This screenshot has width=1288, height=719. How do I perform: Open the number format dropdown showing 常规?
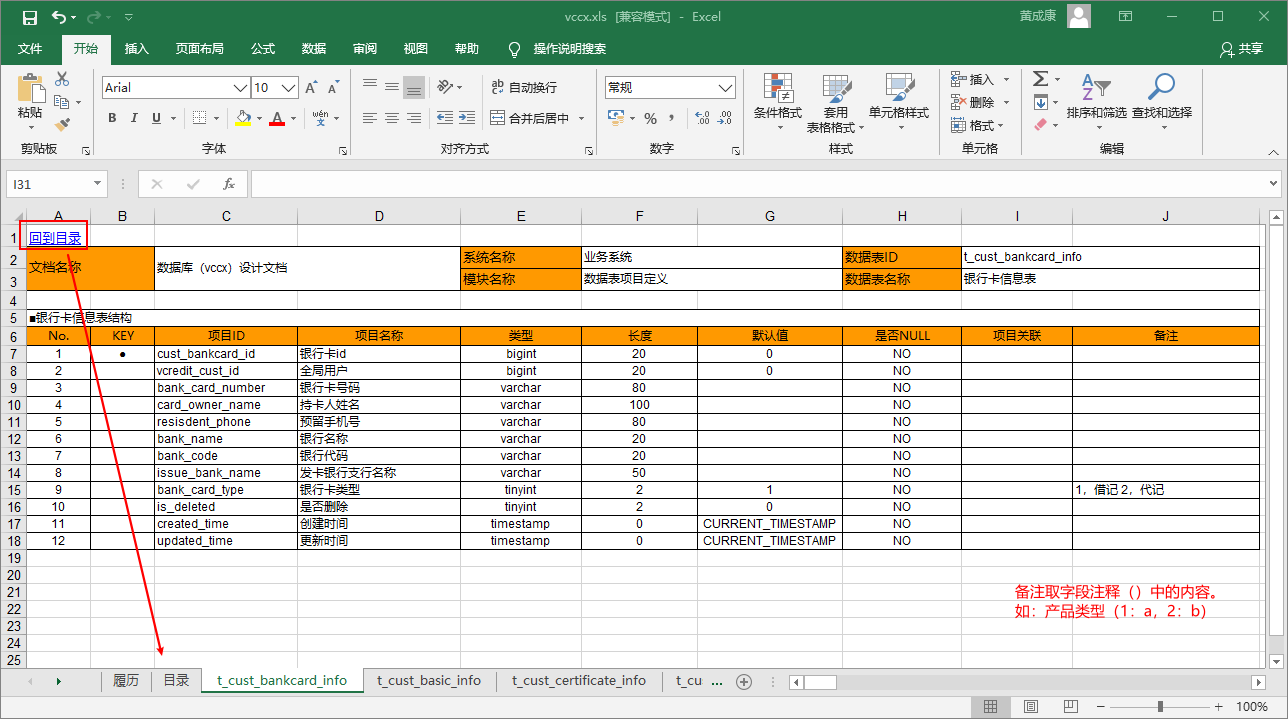(727, 87)
